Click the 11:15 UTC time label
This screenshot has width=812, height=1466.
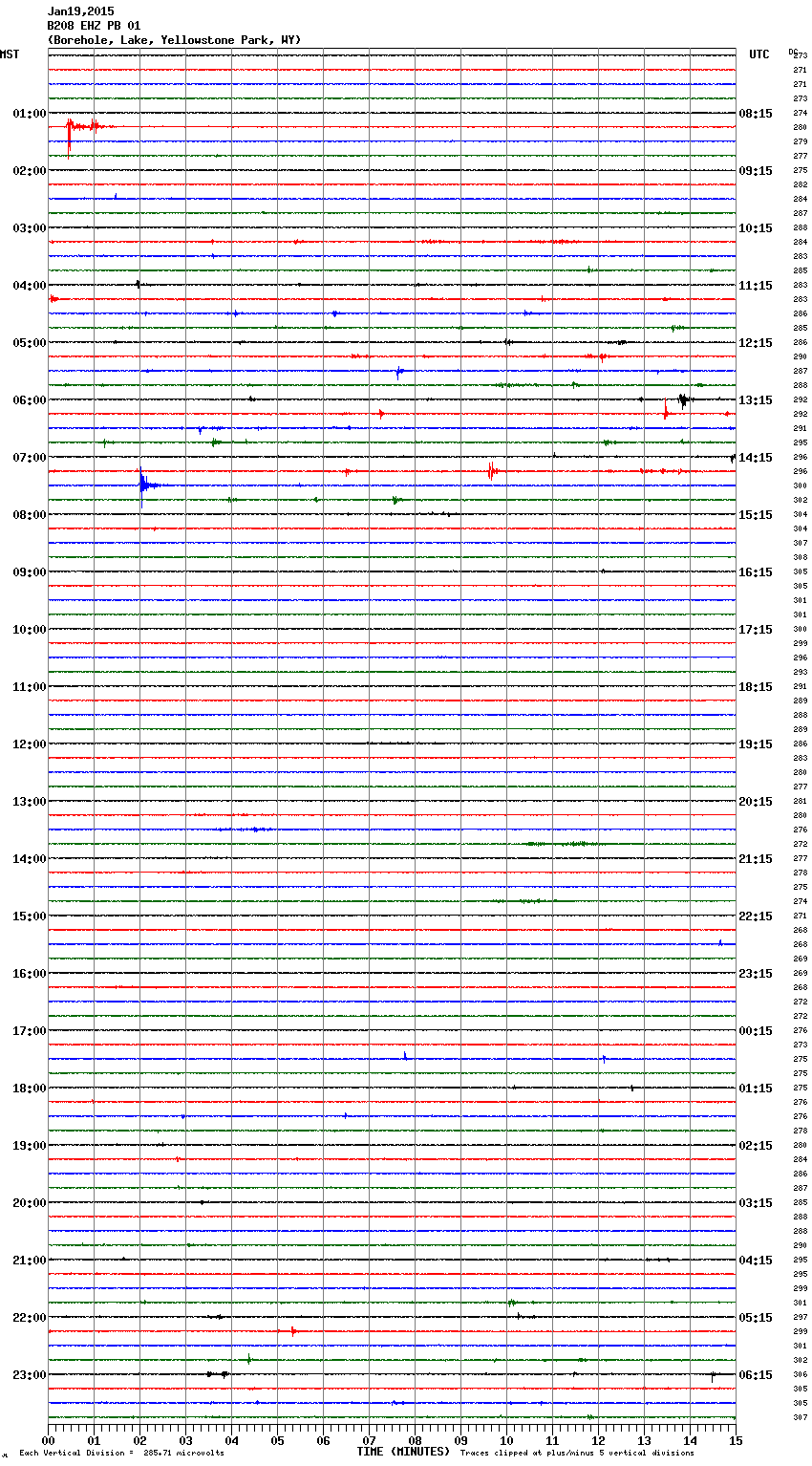[756, 286]
